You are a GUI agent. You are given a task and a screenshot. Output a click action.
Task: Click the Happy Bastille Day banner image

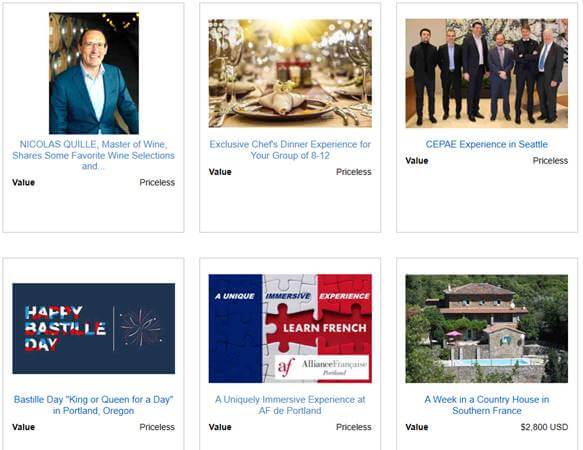(94, 328)
